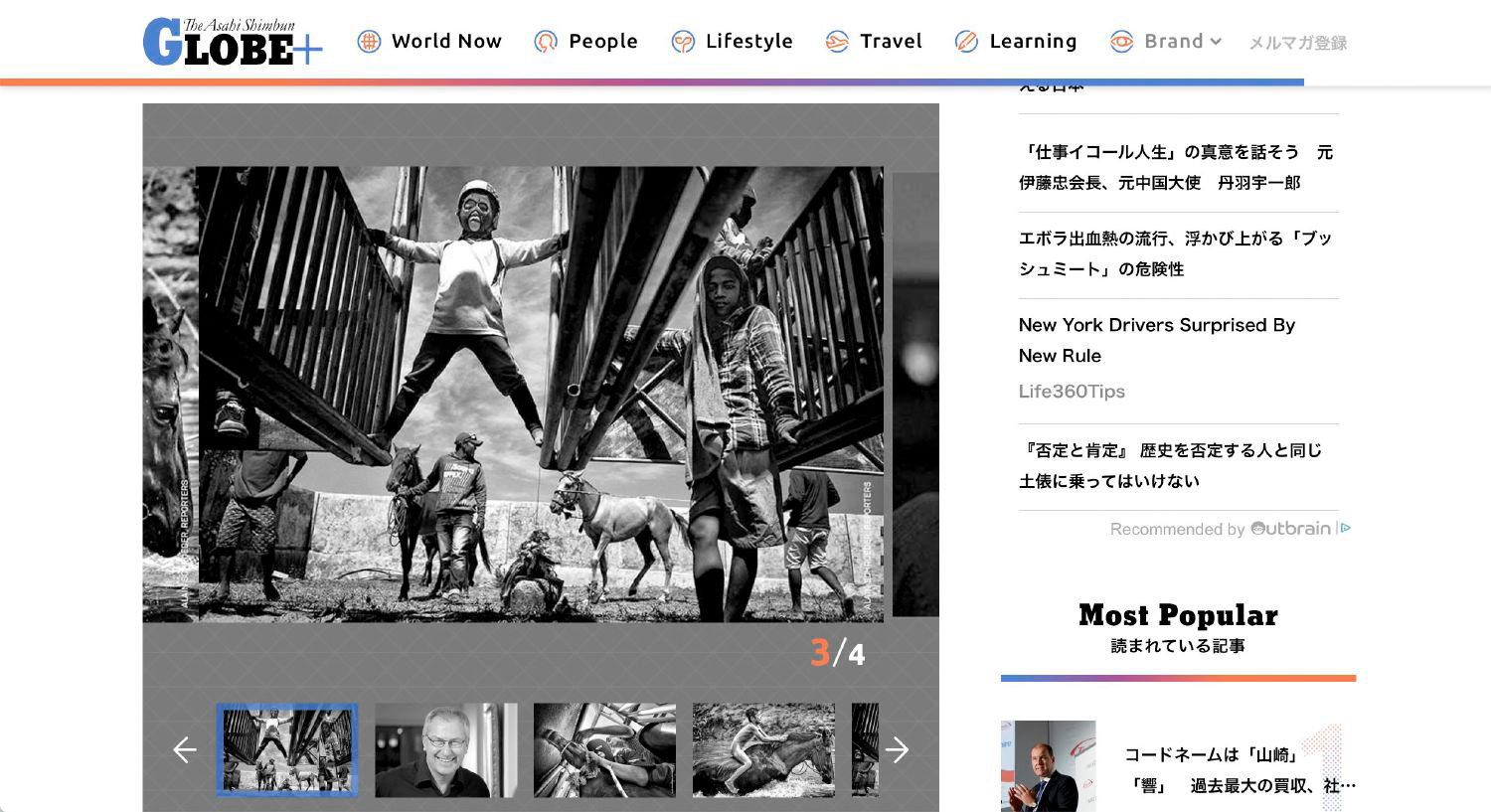
Task: Open the Asahi Shimbun GLOBE+ logo homepage
Action: click(x=233, y=42)
